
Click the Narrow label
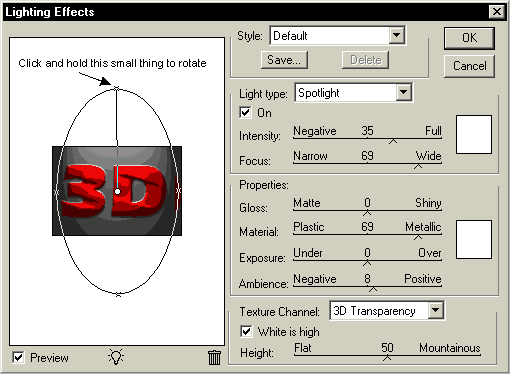pyautogui.click(x=310, y=155)
